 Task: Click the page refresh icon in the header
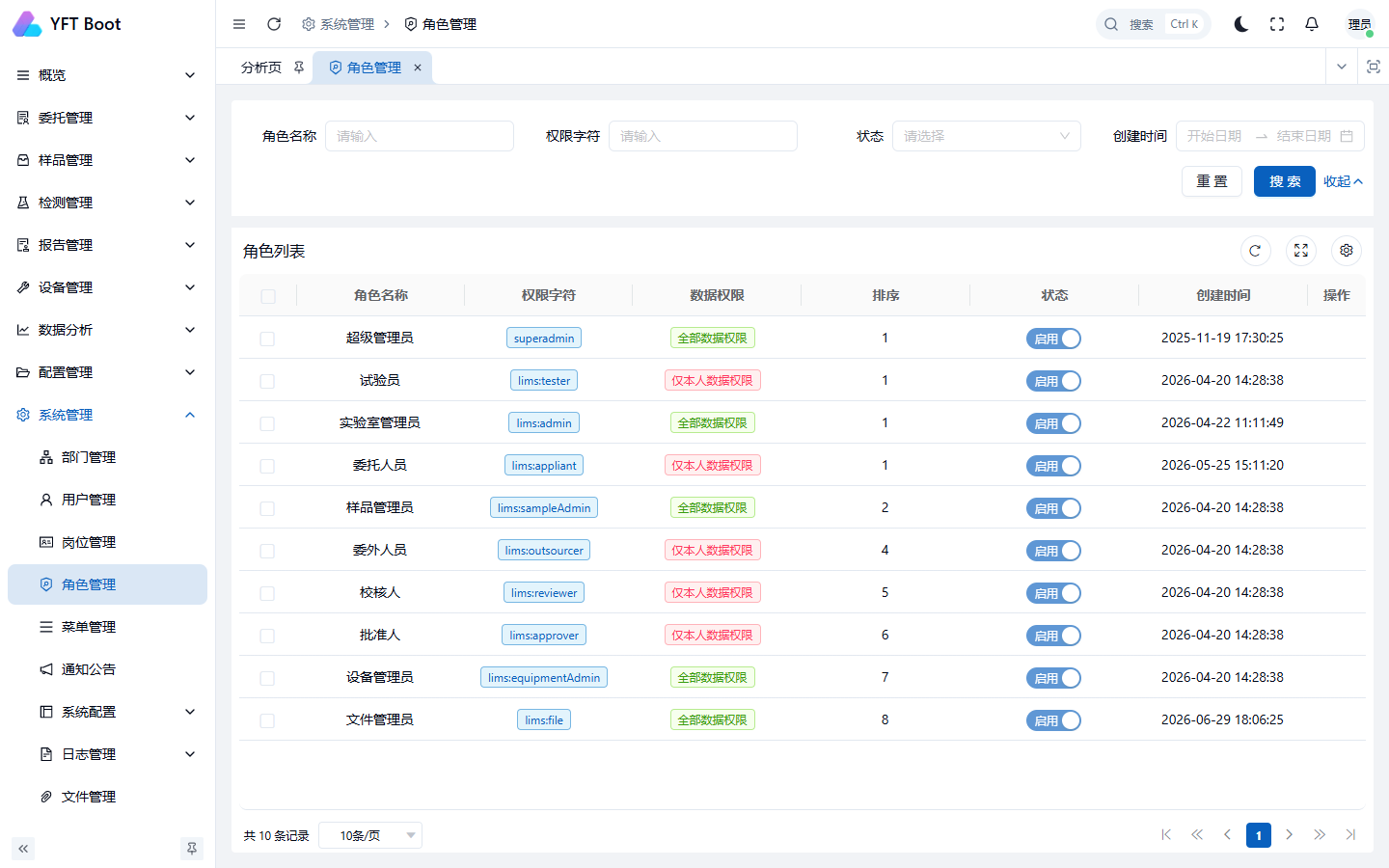coord(274,24)
